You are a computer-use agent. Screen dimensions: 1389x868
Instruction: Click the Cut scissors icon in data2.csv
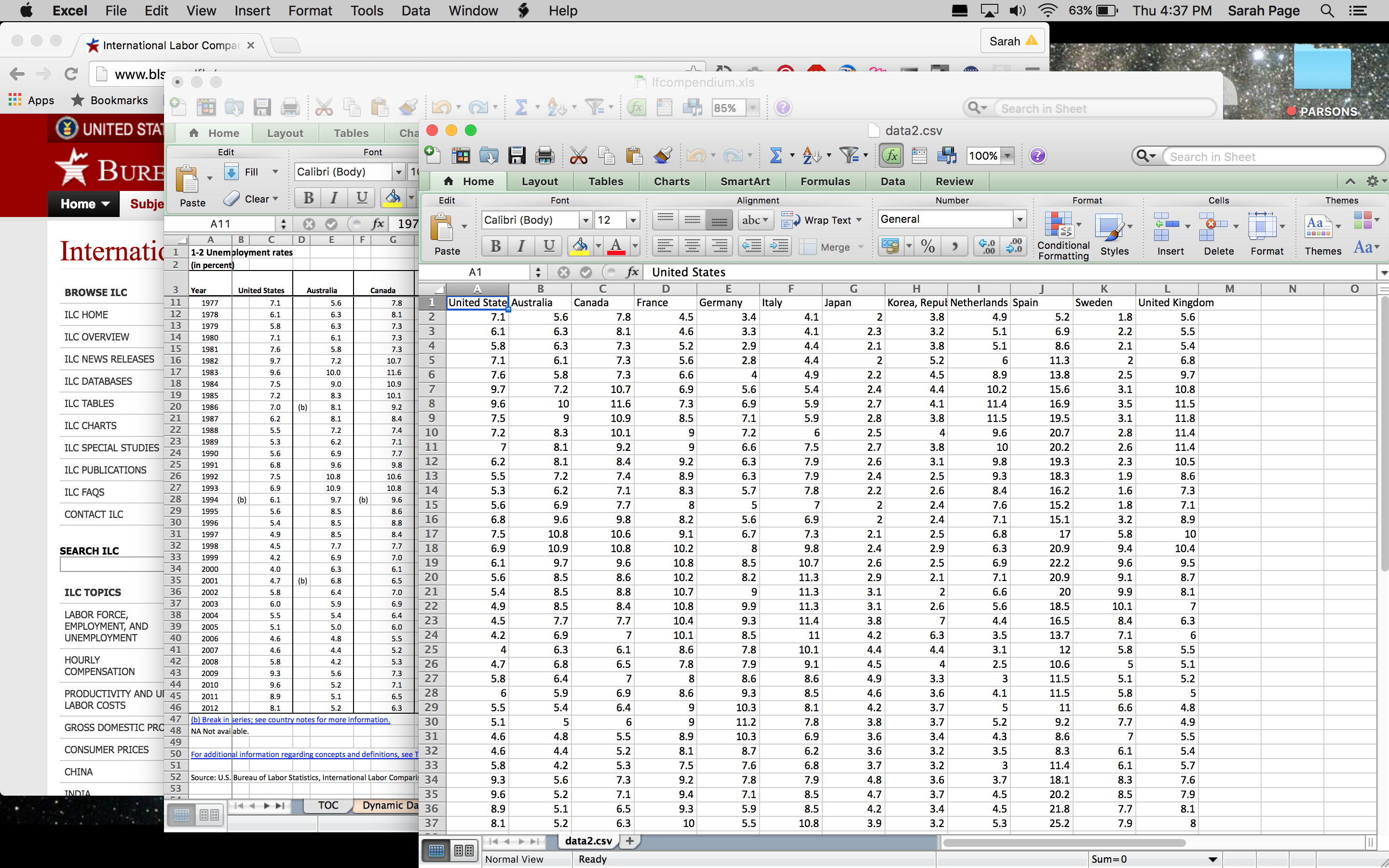(x=579, y=155)
